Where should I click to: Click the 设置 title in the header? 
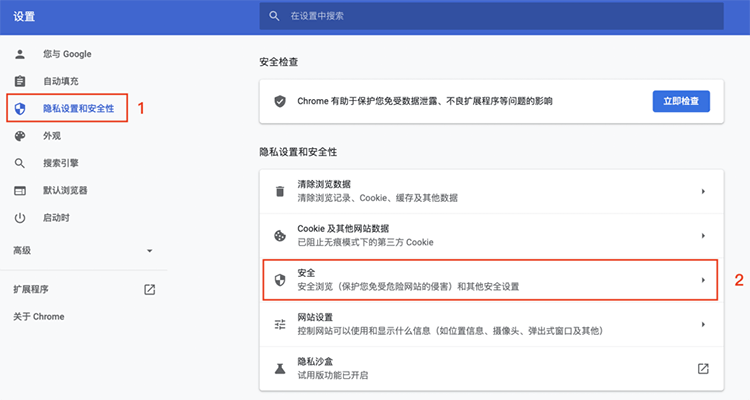[x=24, y=16]
